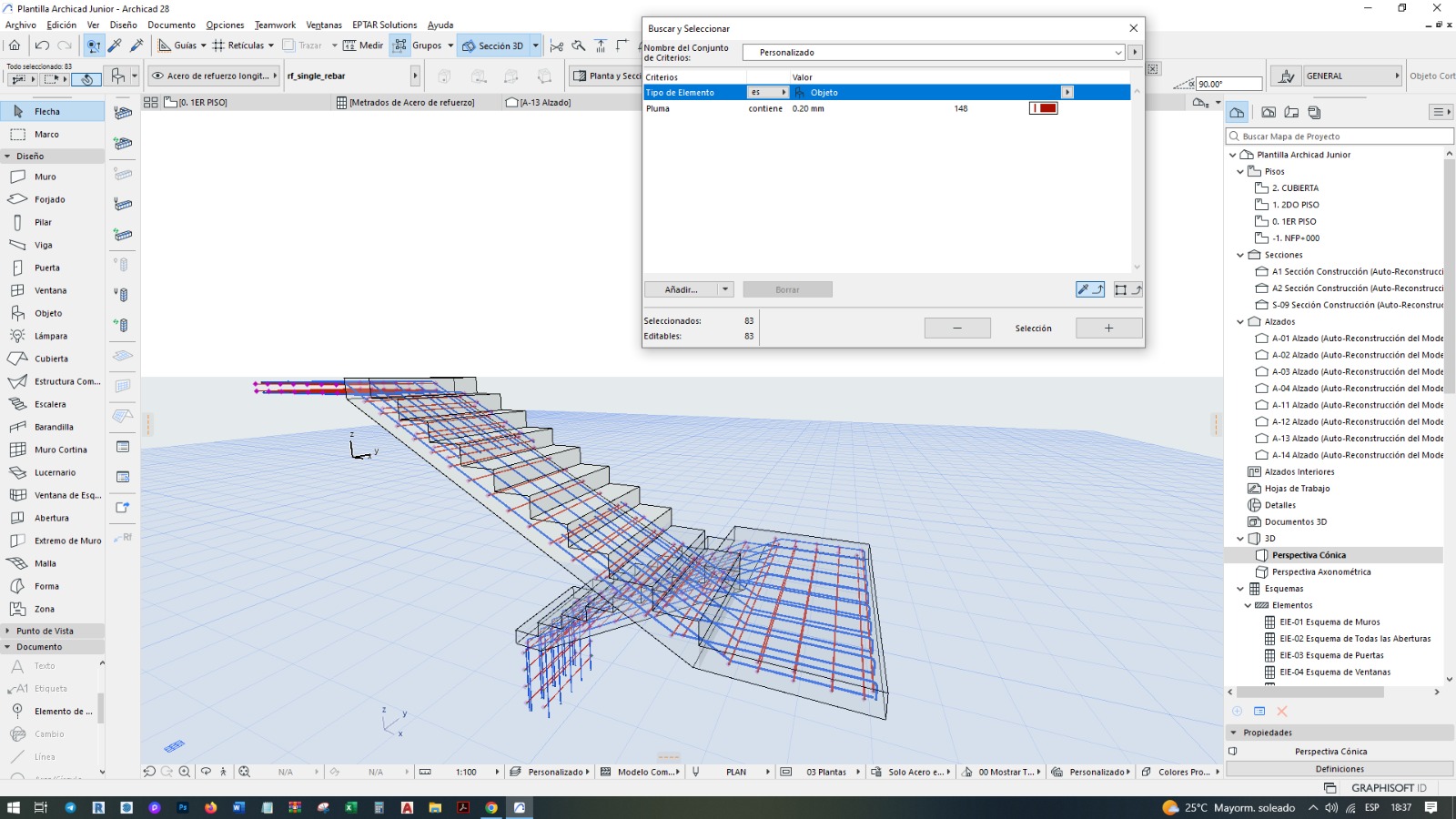Activate the Lámpara lamp tool

coord(52,336)
